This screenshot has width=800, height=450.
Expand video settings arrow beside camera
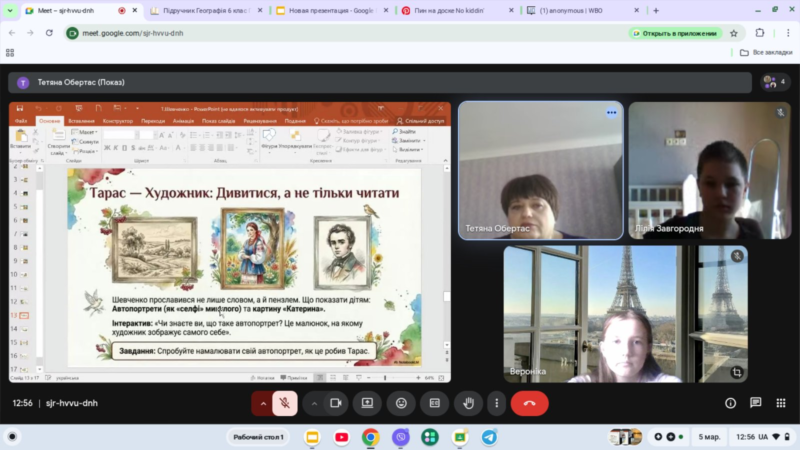pyautogui.click(x=314, y=403)
